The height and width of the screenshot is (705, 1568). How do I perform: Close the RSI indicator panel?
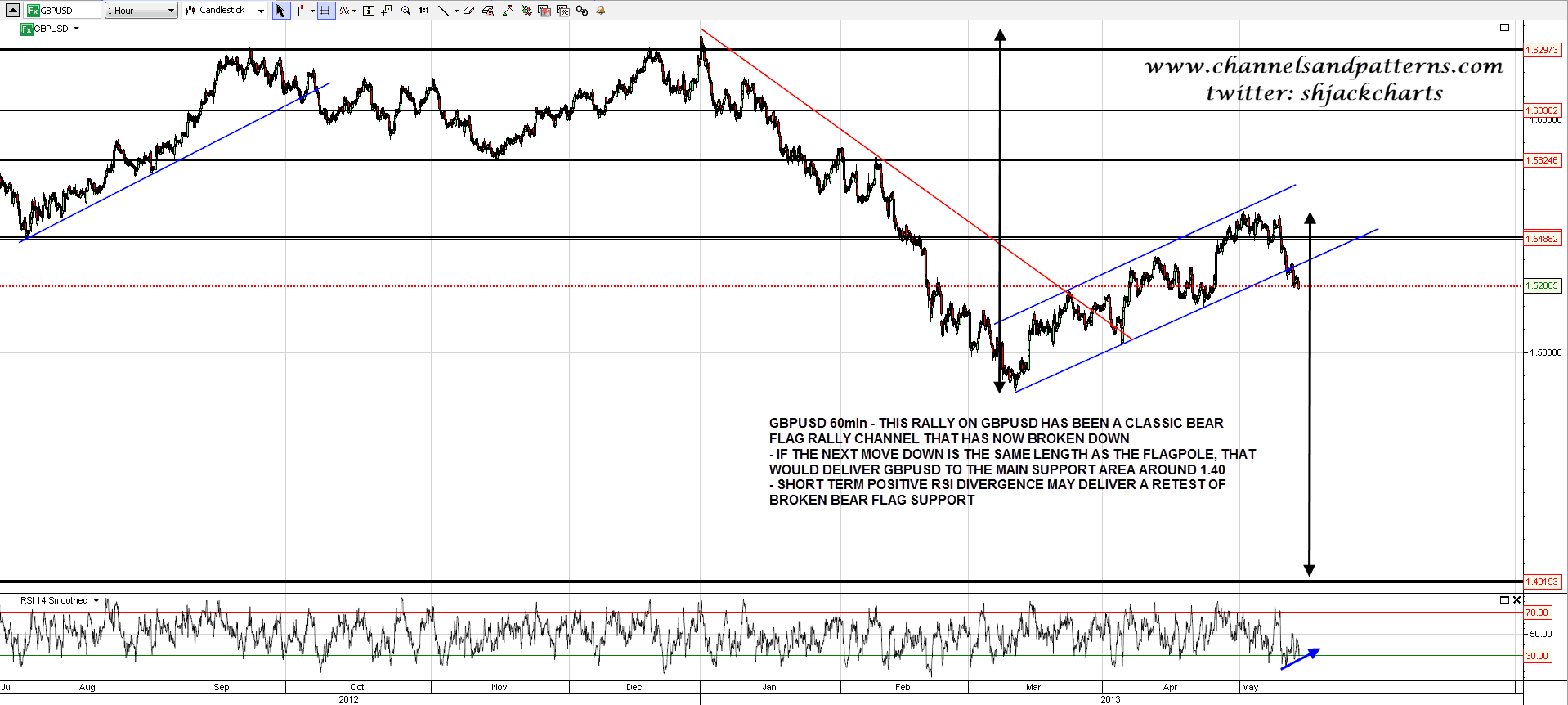(1516, 600)
